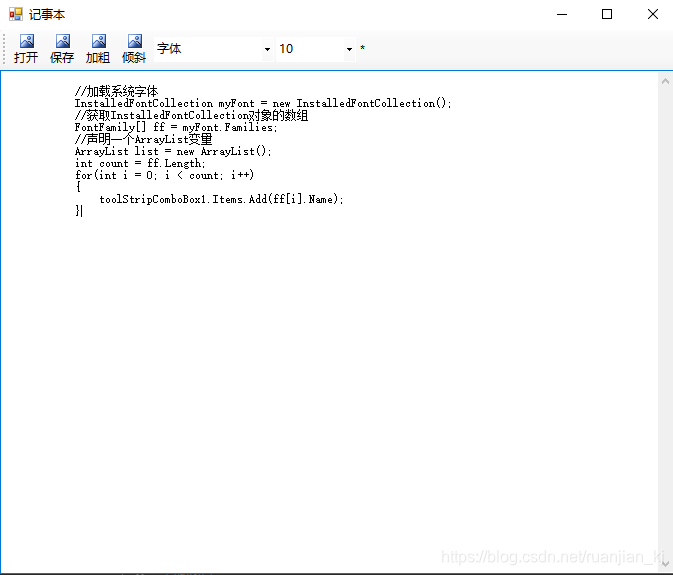673x575 pixels.
Task: Click the scrollbar down arrow
Action: point(665,563)
